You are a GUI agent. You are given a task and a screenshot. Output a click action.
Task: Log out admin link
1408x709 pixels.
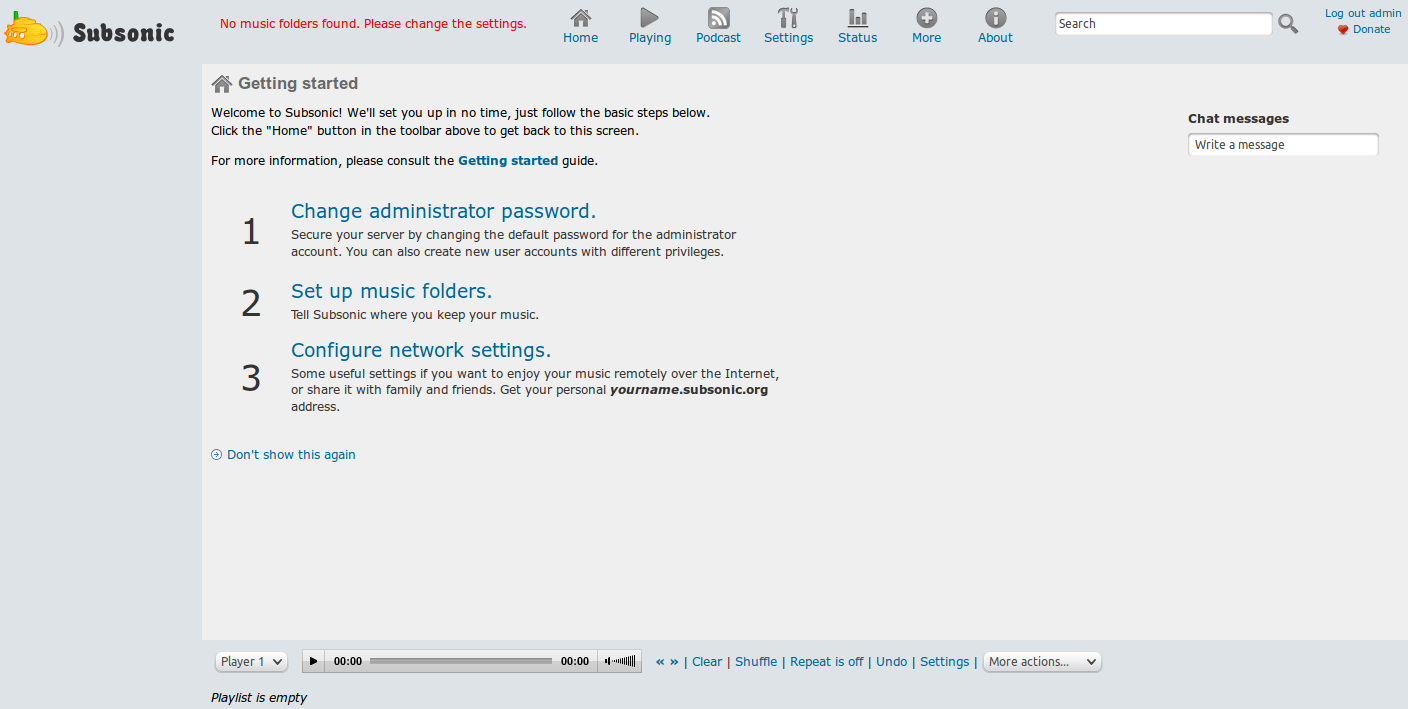(x=1363, y=13)
